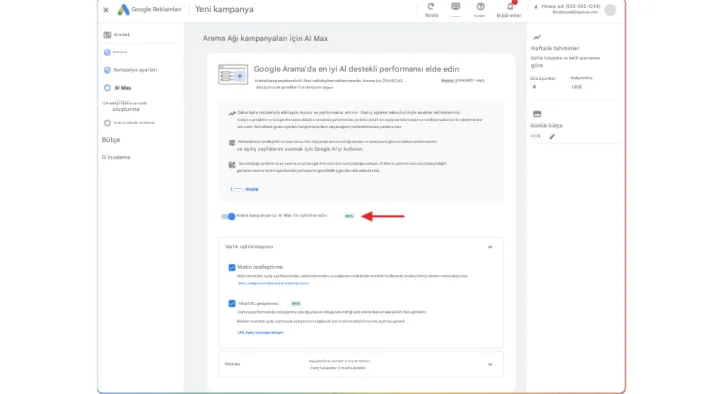Click the Haftalık tahminler trend chart icon
724x394 pixels.
coord(537,37)
